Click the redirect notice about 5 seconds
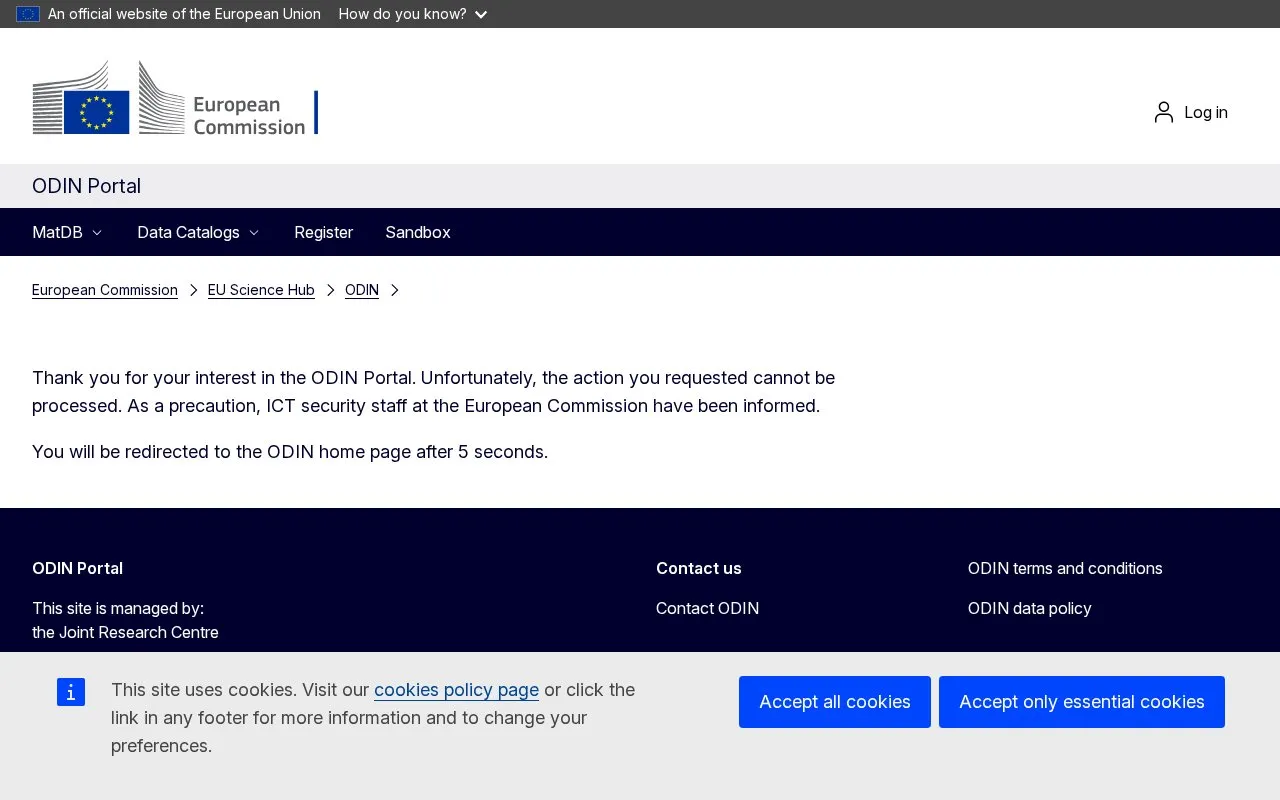This screenshot has height=800, width=1280. [x=290, y=452]
